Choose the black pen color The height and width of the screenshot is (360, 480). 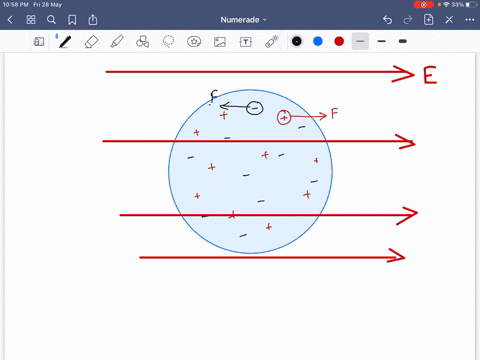[x=297, y=41]
